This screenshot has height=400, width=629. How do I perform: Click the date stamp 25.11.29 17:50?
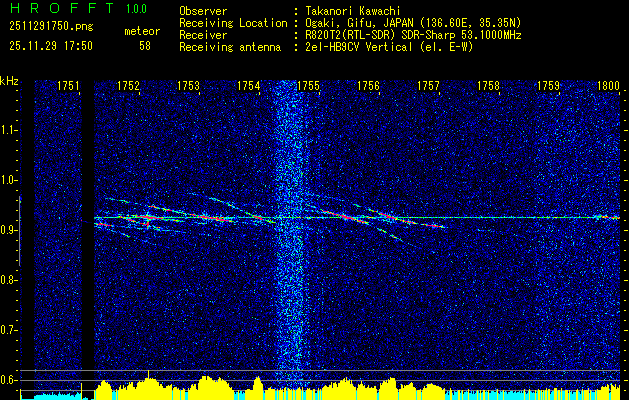(51, 46)
